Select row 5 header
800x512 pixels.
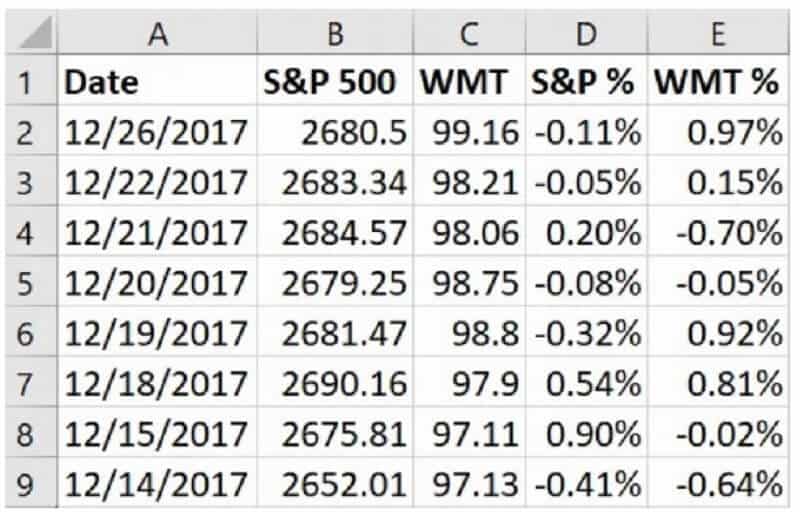click(31, 282)
